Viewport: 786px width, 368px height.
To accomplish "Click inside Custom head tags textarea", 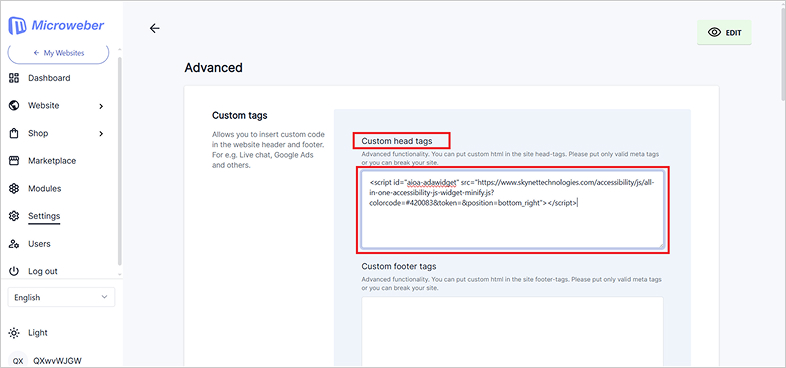I will click(512, 209).
